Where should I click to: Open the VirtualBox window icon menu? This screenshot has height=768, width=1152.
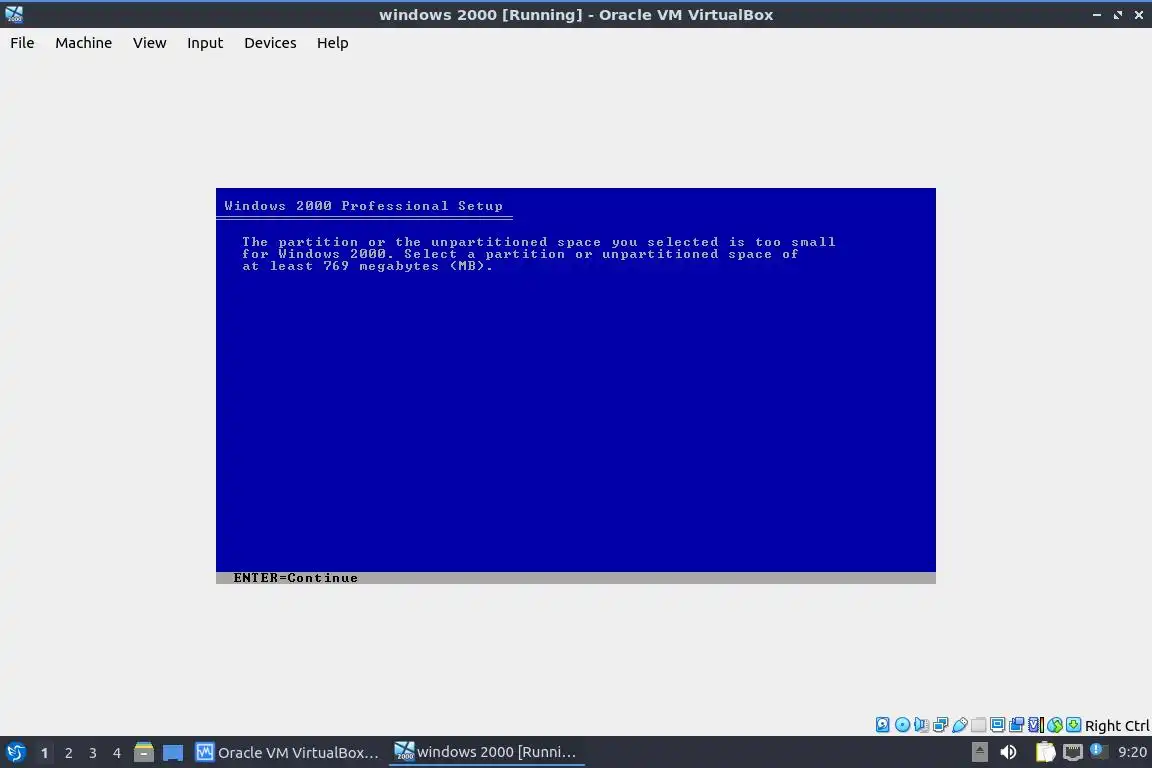[x=14, y=15]
